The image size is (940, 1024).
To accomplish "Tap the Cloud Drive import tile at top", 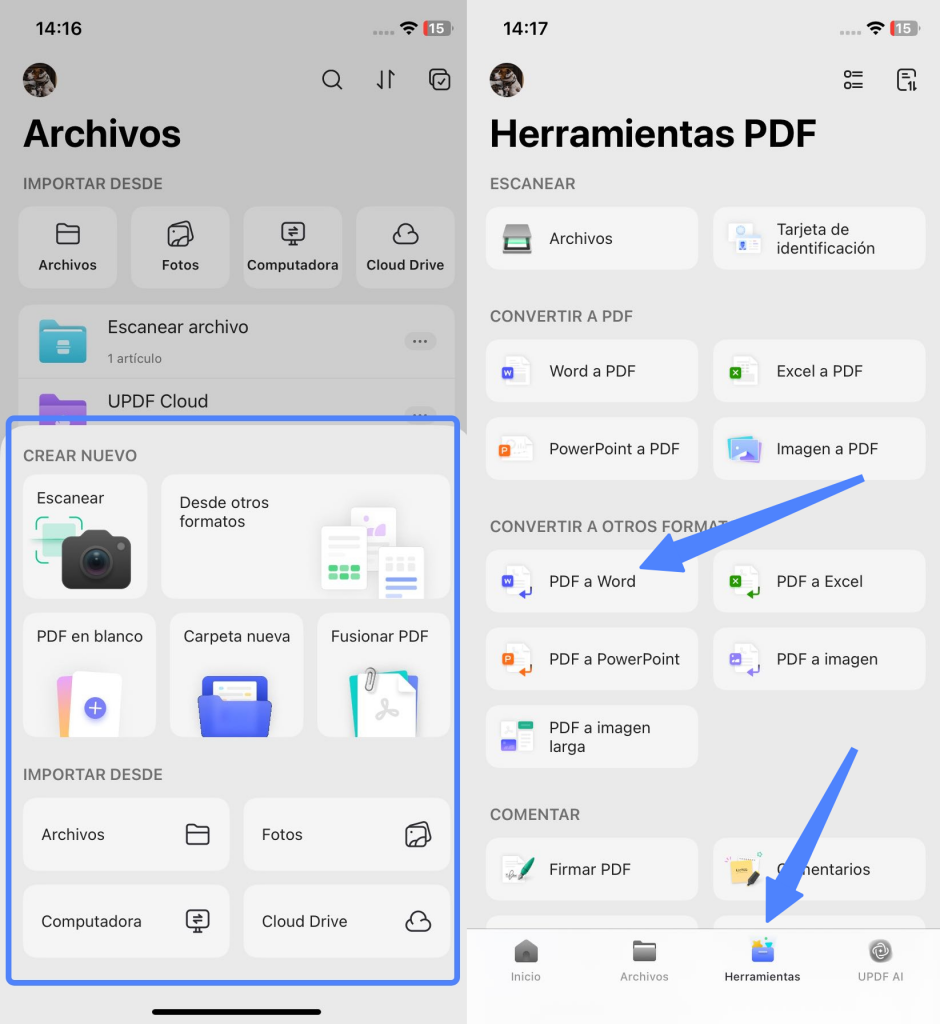I will (x=405, y=248).
